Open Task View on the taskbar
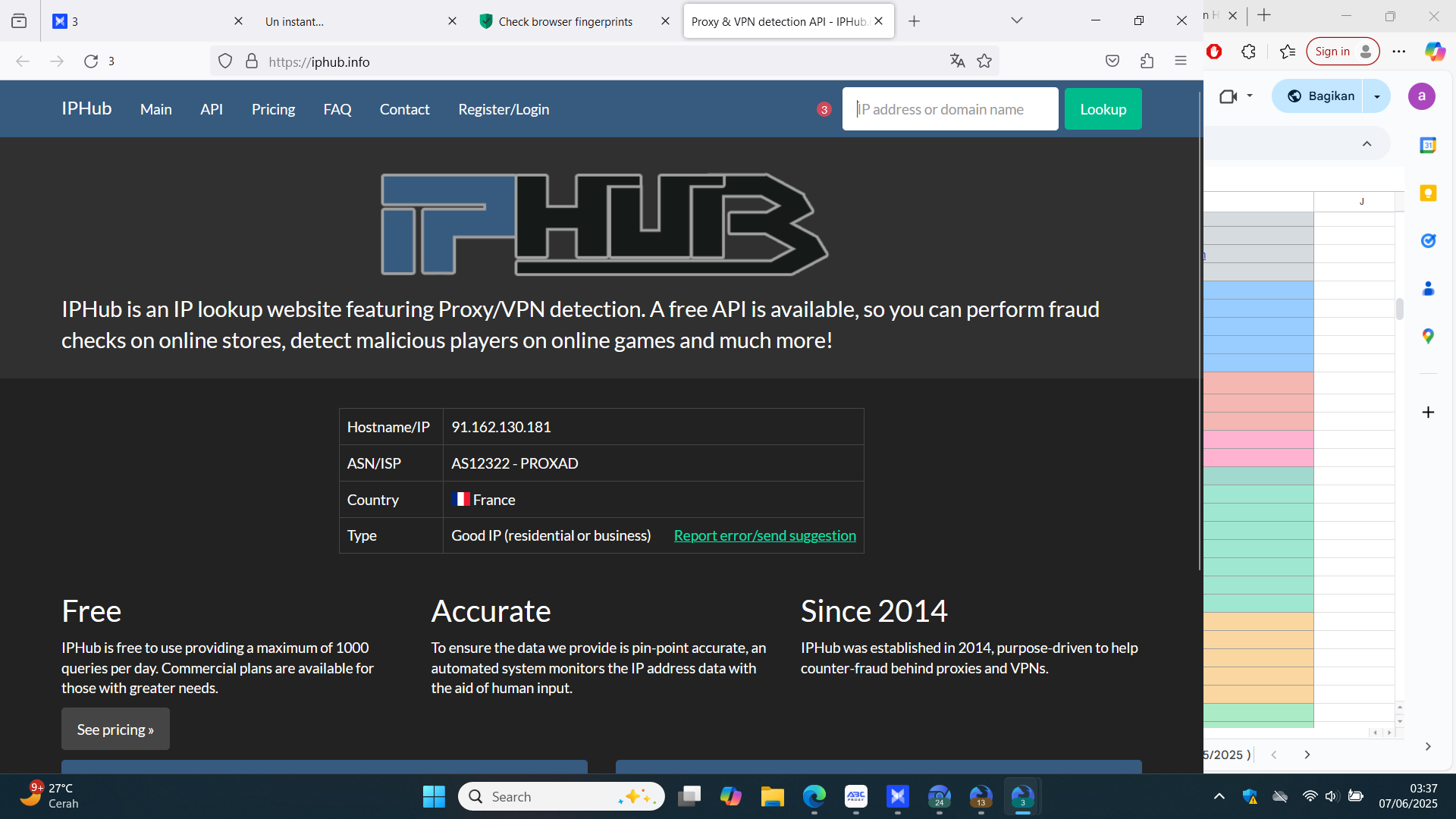1456x819 pixels. 689,796
